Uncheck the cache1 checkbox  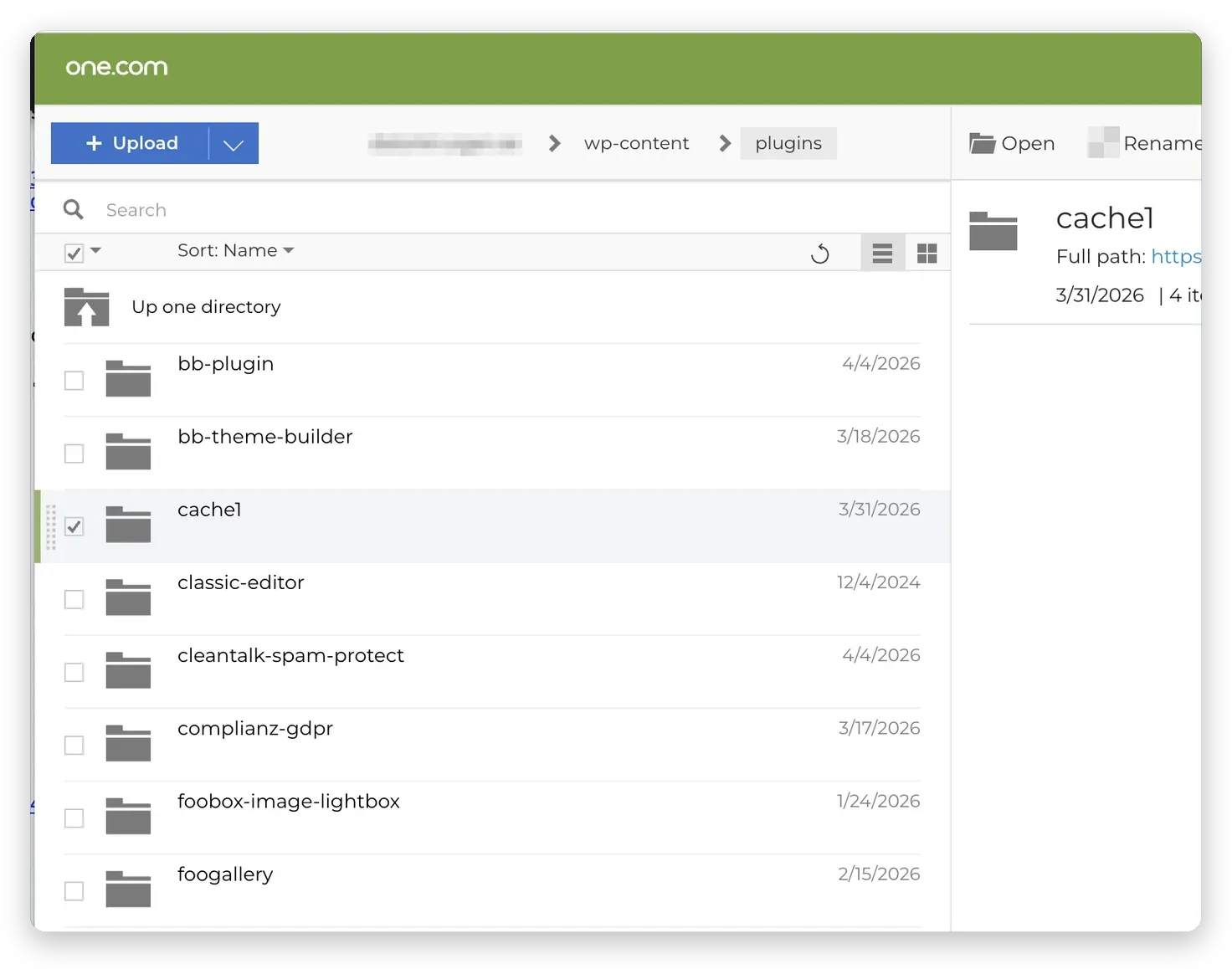click(x=74, y=526)
